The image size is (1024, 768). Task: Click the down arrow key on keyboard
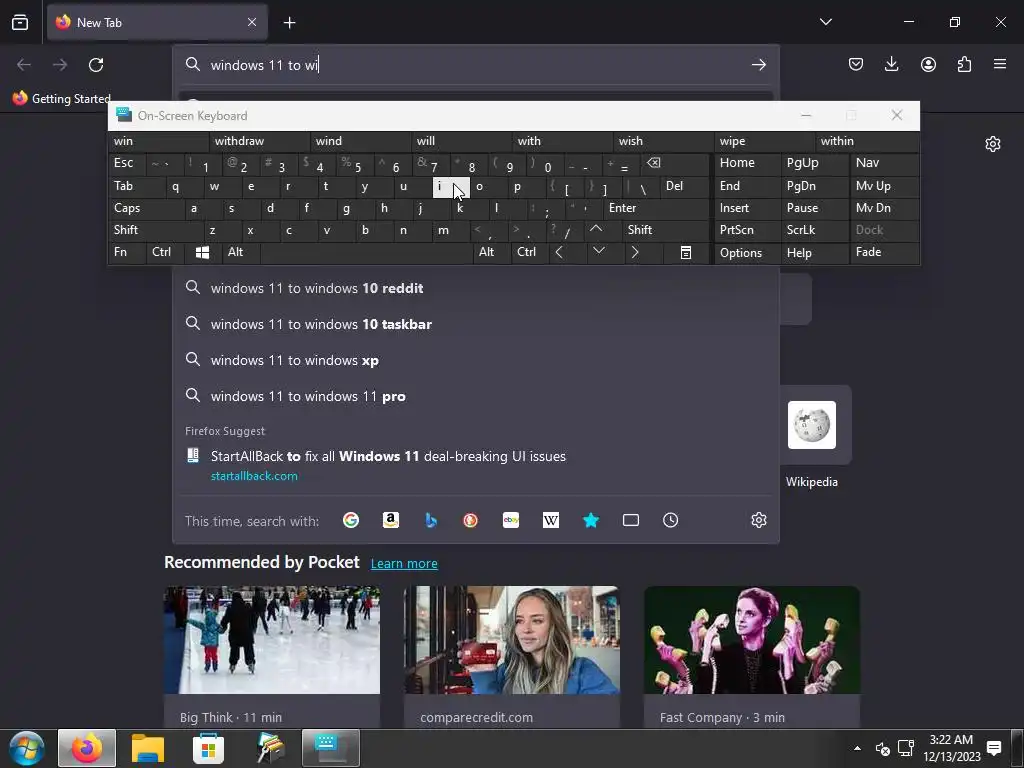point(598,251)
